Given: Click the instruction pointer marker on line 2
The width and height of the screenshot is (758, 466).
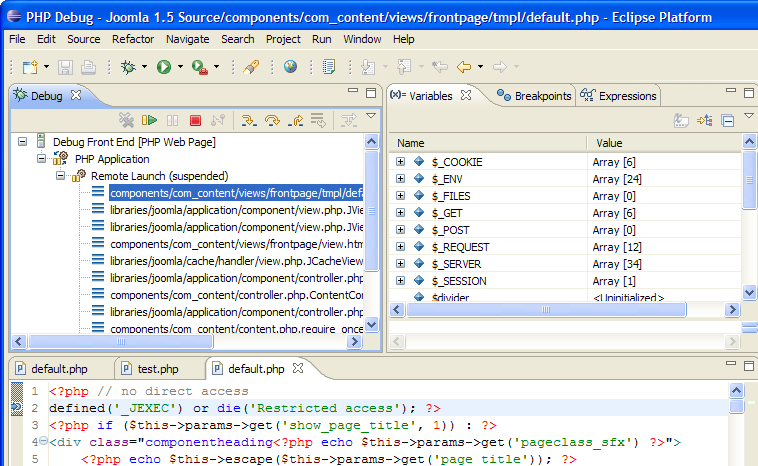Looking at the screenshot, I should [x=16, y=408].
